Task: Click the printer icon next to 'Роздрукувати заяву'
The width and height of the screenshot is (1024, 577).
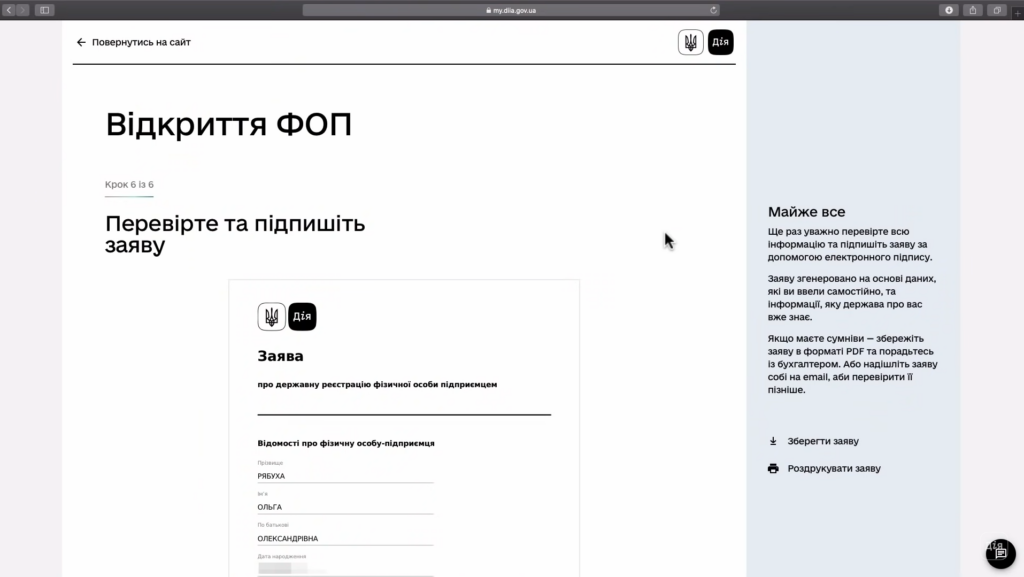Action: tap(772, 468)
